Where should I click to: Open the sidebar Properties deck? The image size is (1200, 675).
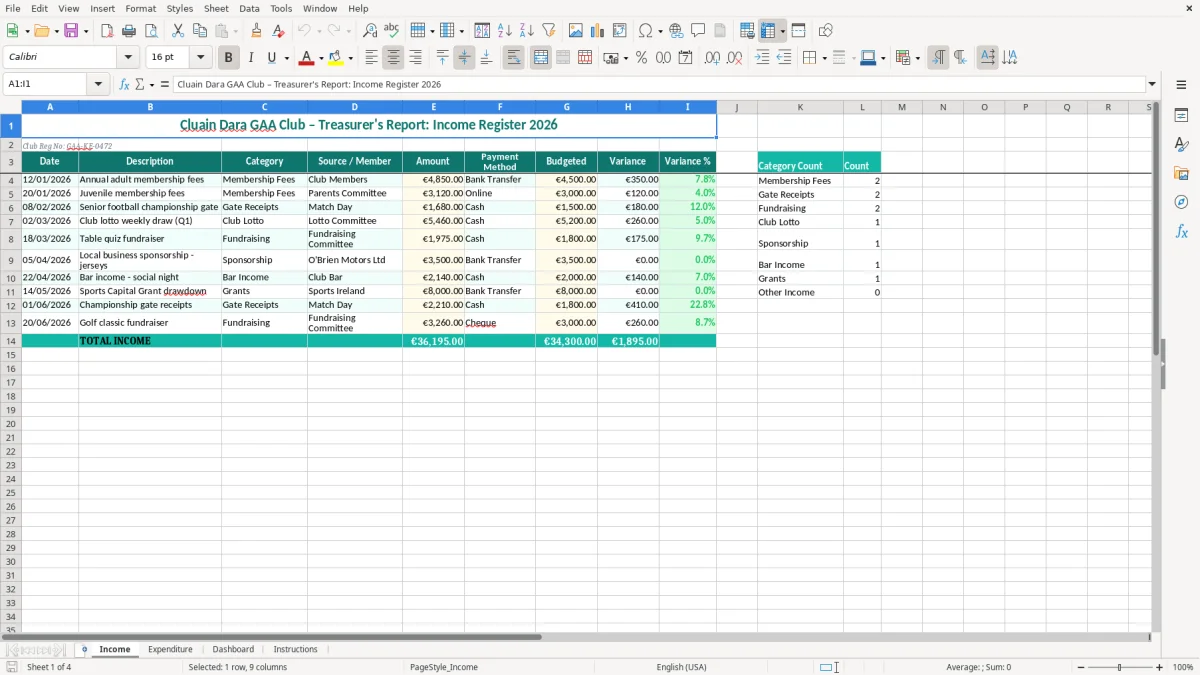click(1181, 116)
